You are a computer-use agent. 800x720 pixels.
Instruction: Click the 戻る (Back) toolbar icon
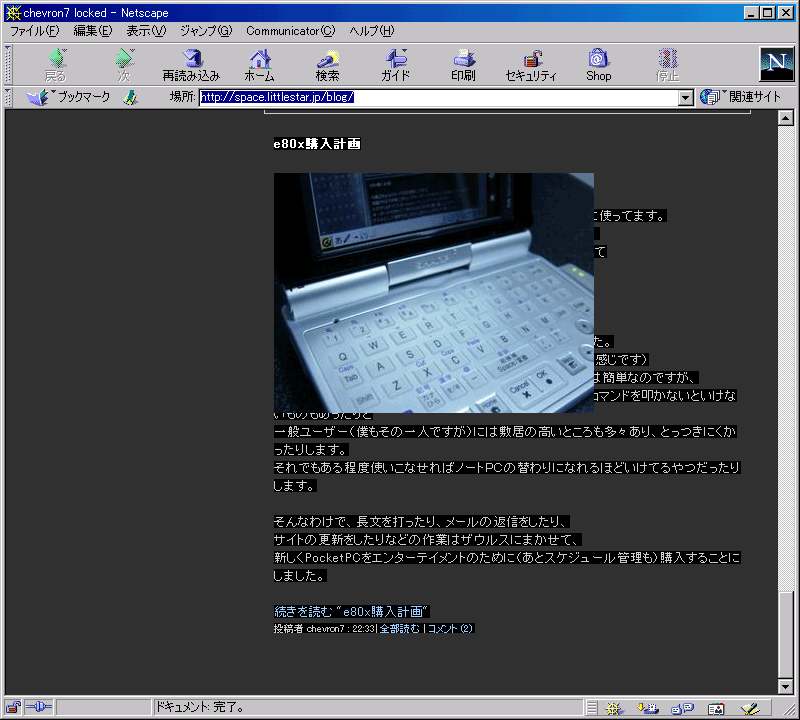point(56,65)
